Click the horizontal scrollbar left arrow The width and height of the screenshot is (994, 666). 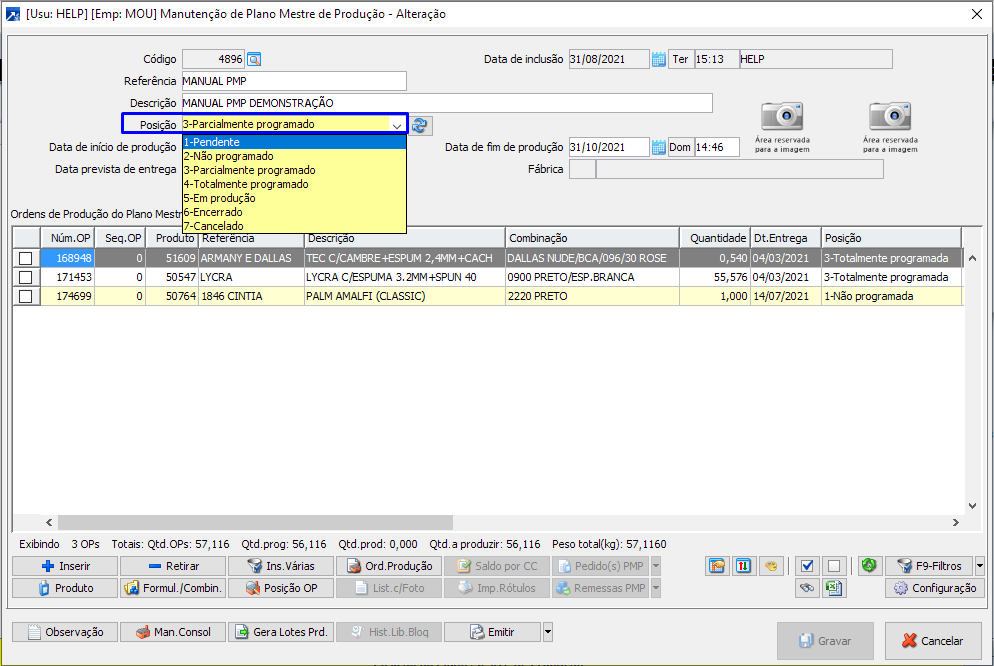click(49, 522)
